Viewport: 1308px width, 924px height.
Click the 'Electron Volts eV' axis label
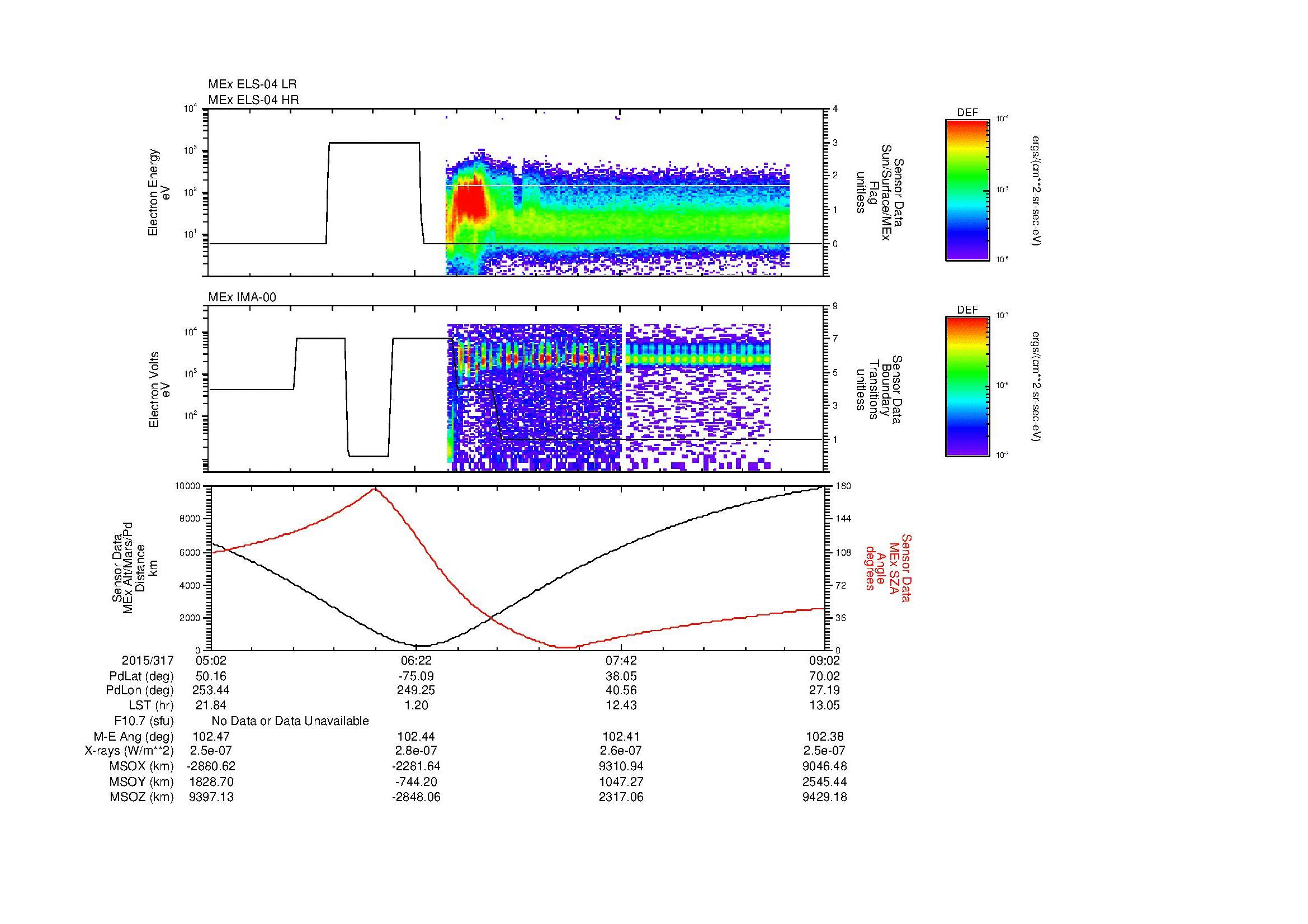[x=159, y=390]
